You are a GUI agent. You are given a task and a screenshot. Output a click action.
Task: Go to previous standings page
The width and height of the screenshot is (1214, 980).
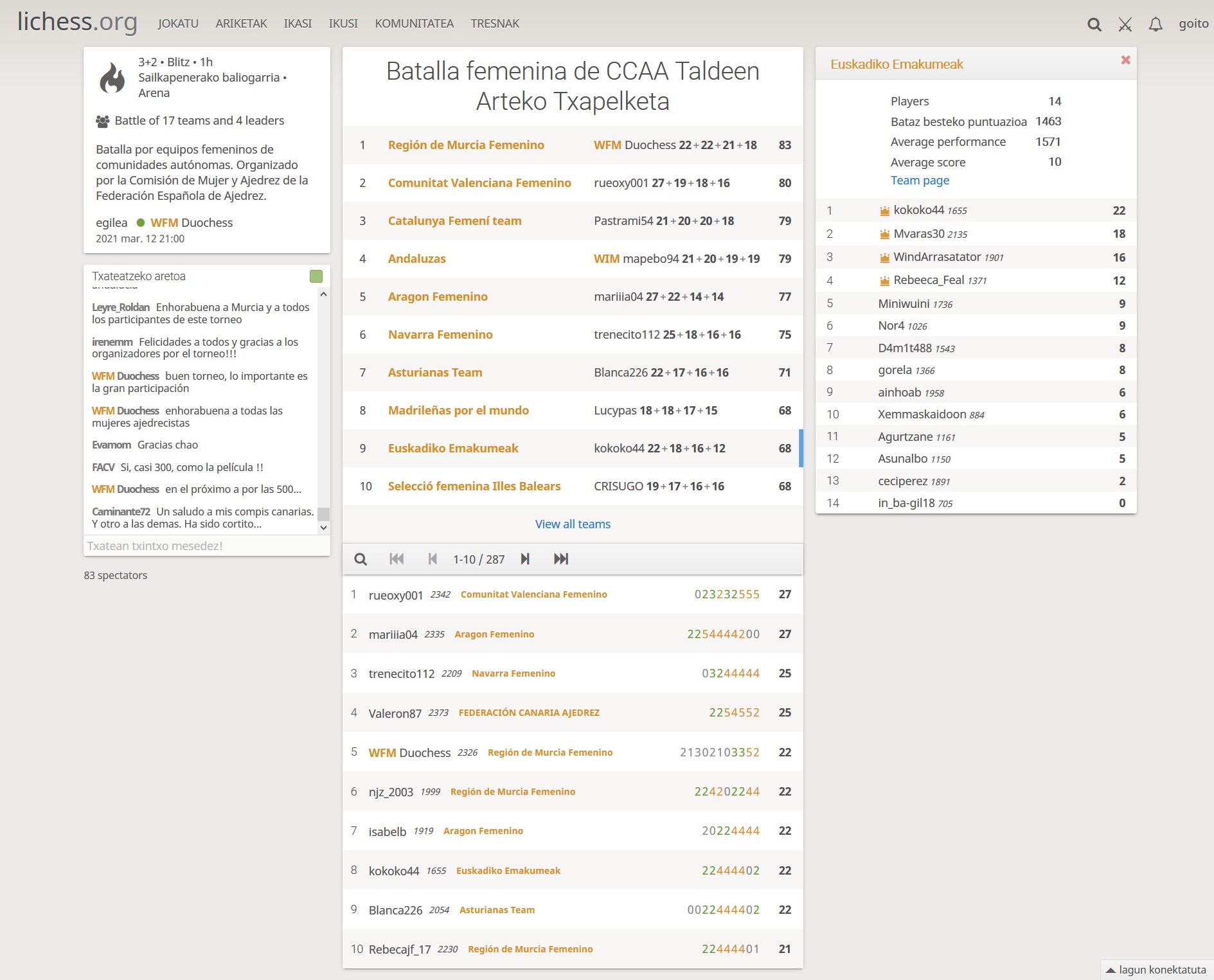433,559
